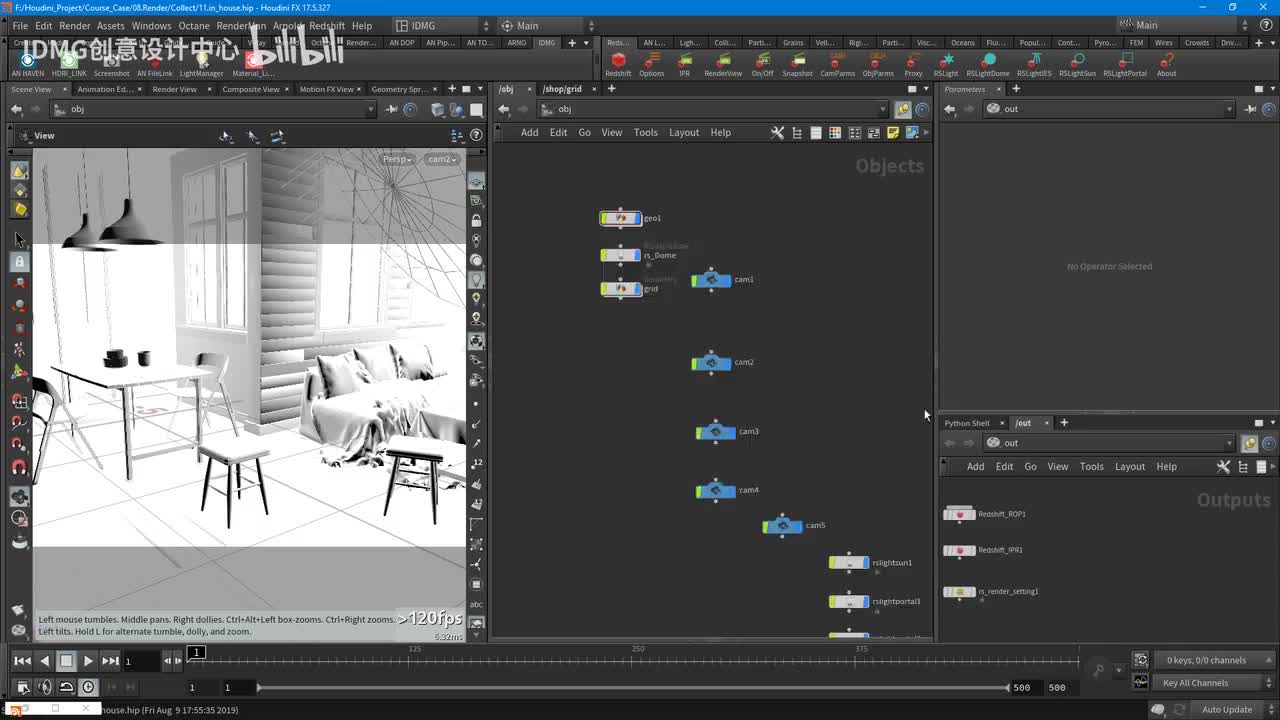
Task: Toggle the real time playback clock button
Action: point(88,687)
